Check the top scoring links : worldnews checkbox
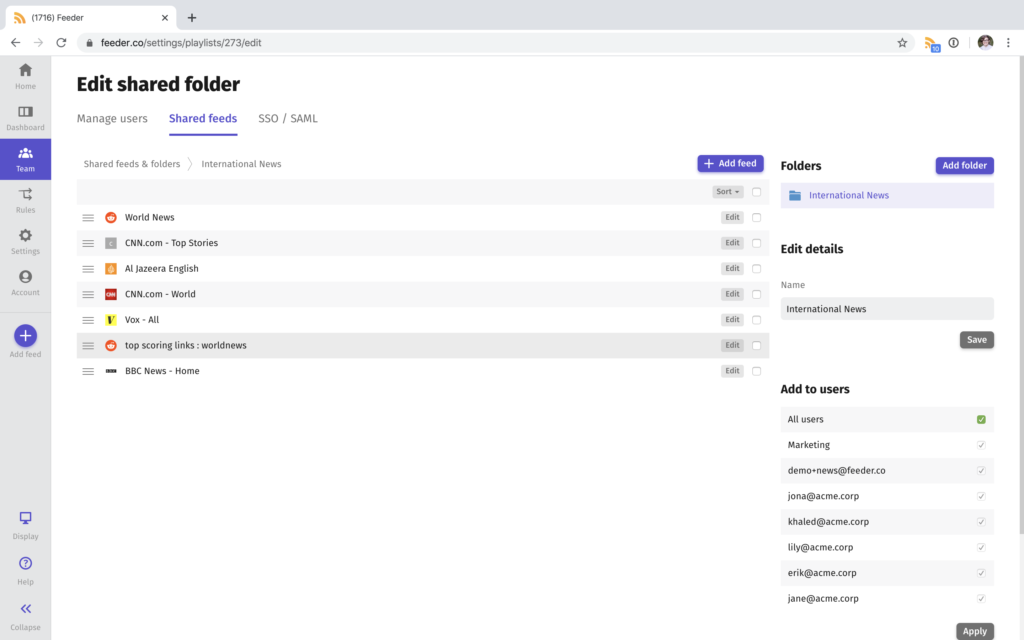Screen dimensions: 1024x640 click(756, 345)
